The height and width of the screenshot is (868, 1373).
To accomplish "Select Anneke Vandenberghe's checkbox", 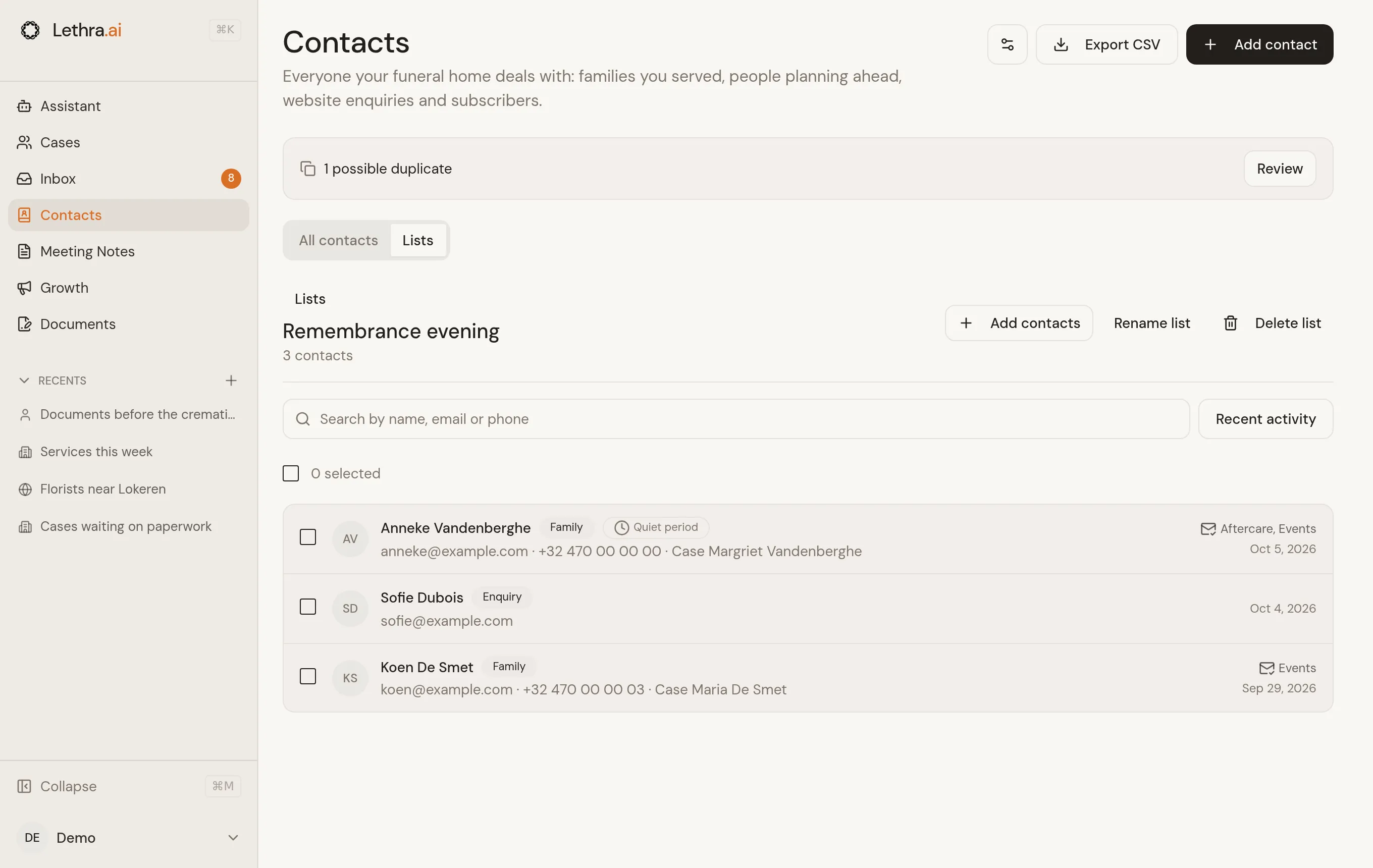I will (x=308, y=537).
